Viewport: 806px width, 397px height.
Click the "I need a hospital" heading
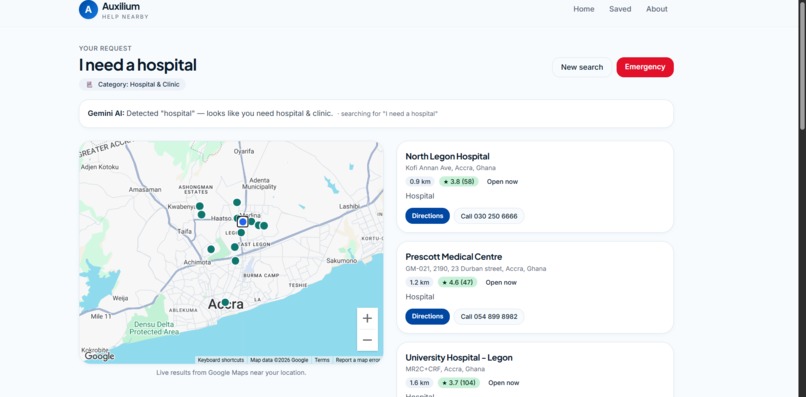click(x=137, y=65)
